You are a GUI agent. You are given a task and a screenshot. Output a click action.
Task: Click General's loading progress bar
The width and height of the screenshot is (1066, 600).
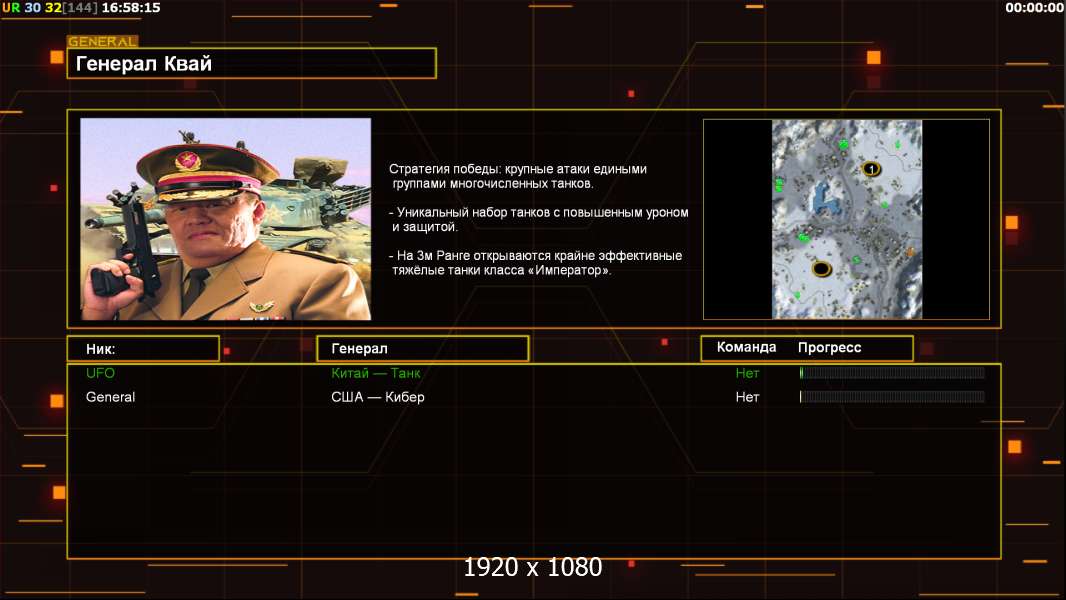click(x=892, y=396)
